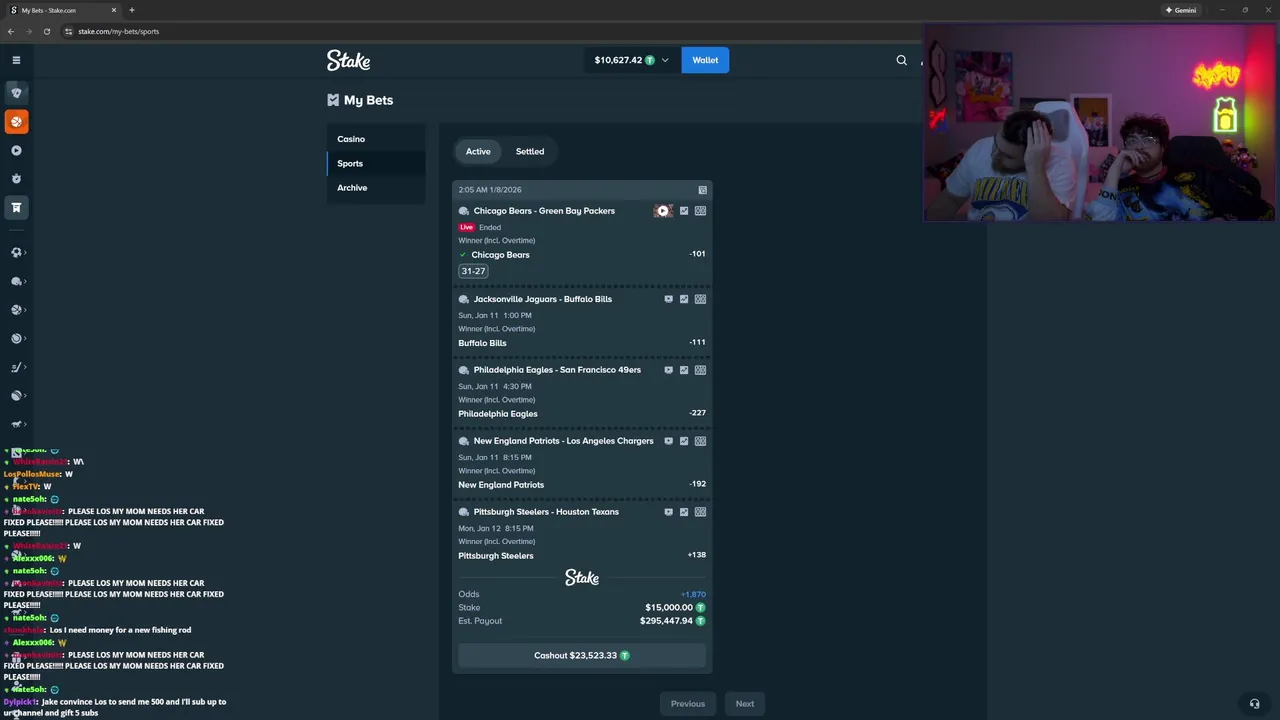This screenshot has width=1280, height=720.
Task: Select Casino from the My Bets menu list
Action: 351,139
